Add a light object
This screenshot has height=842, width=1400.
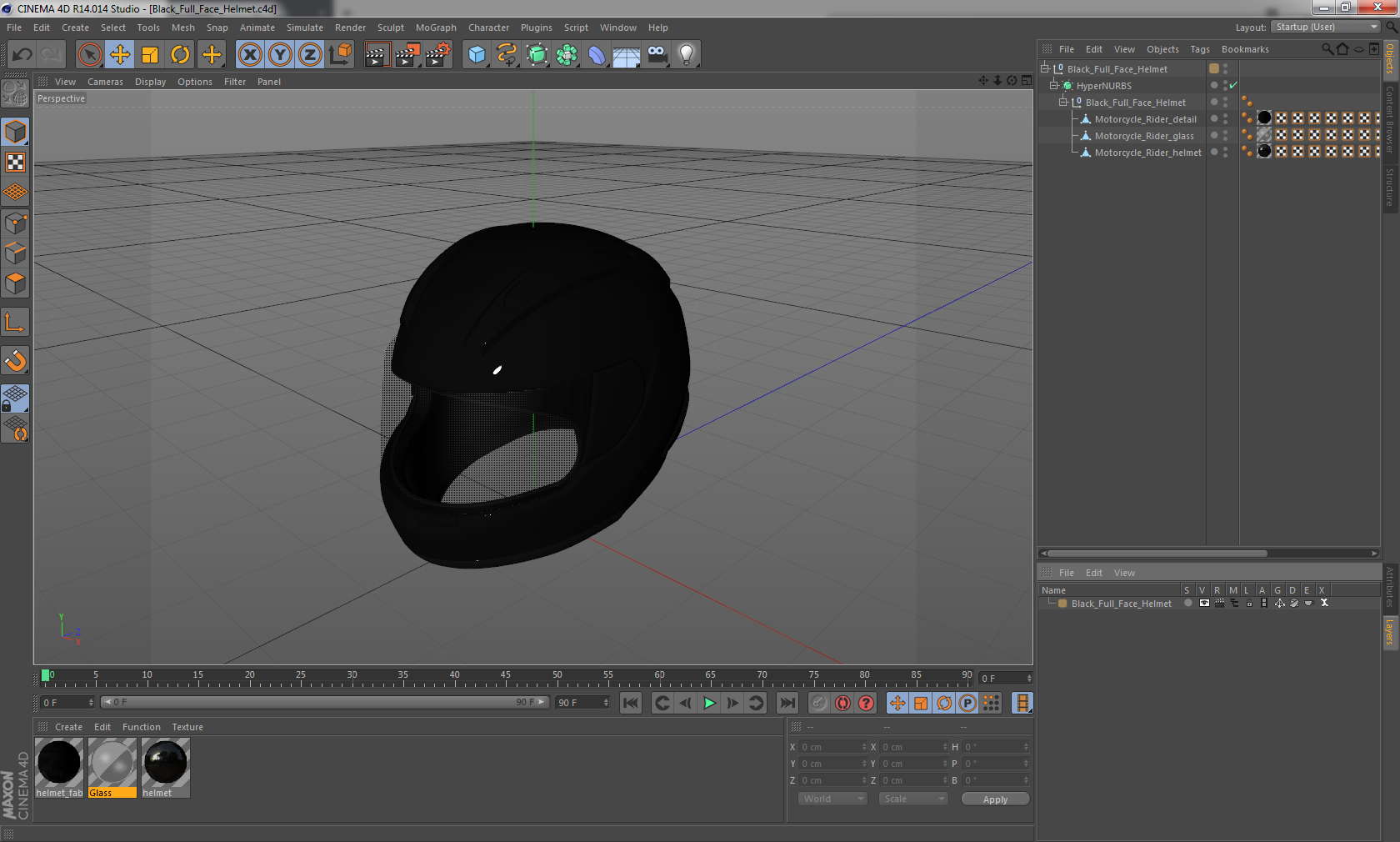(687, 55)
